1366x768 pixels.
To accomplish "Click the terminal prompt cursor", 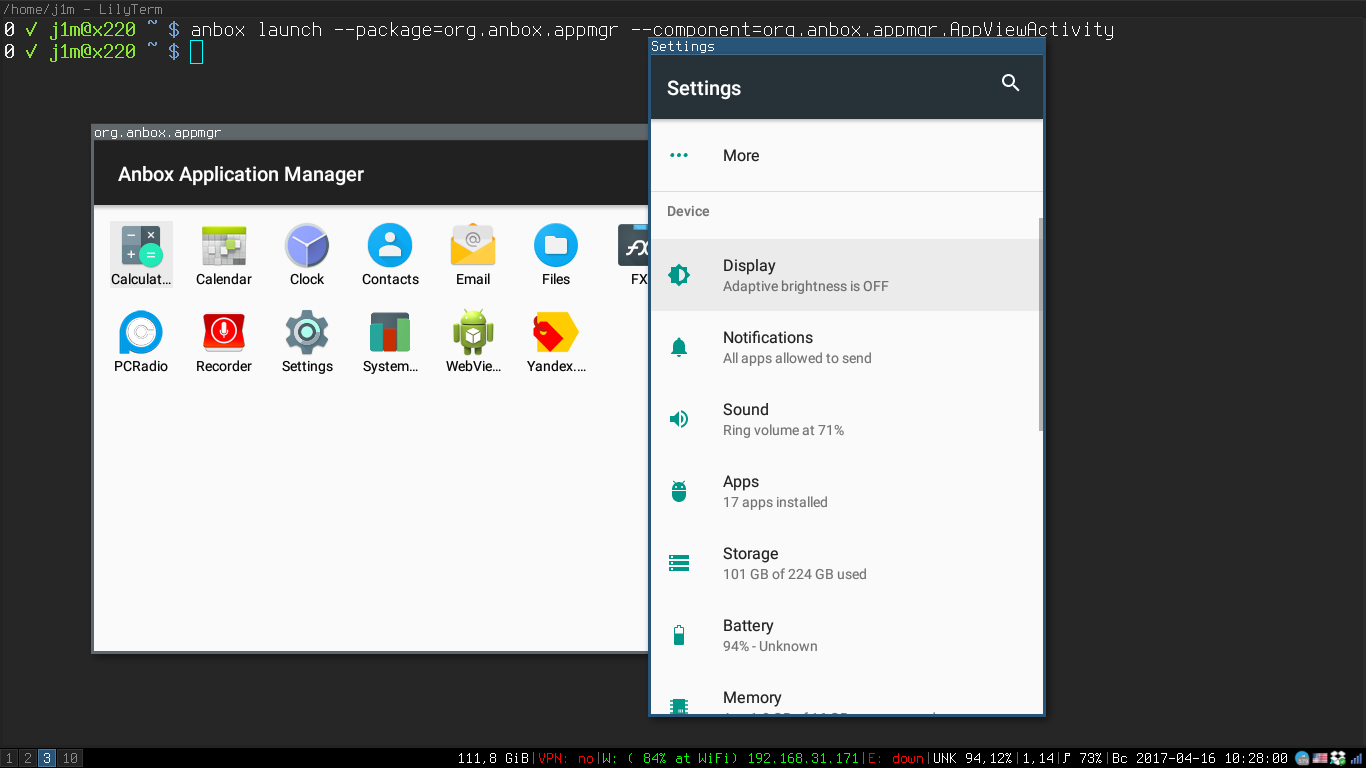I will tap(197, 51).
